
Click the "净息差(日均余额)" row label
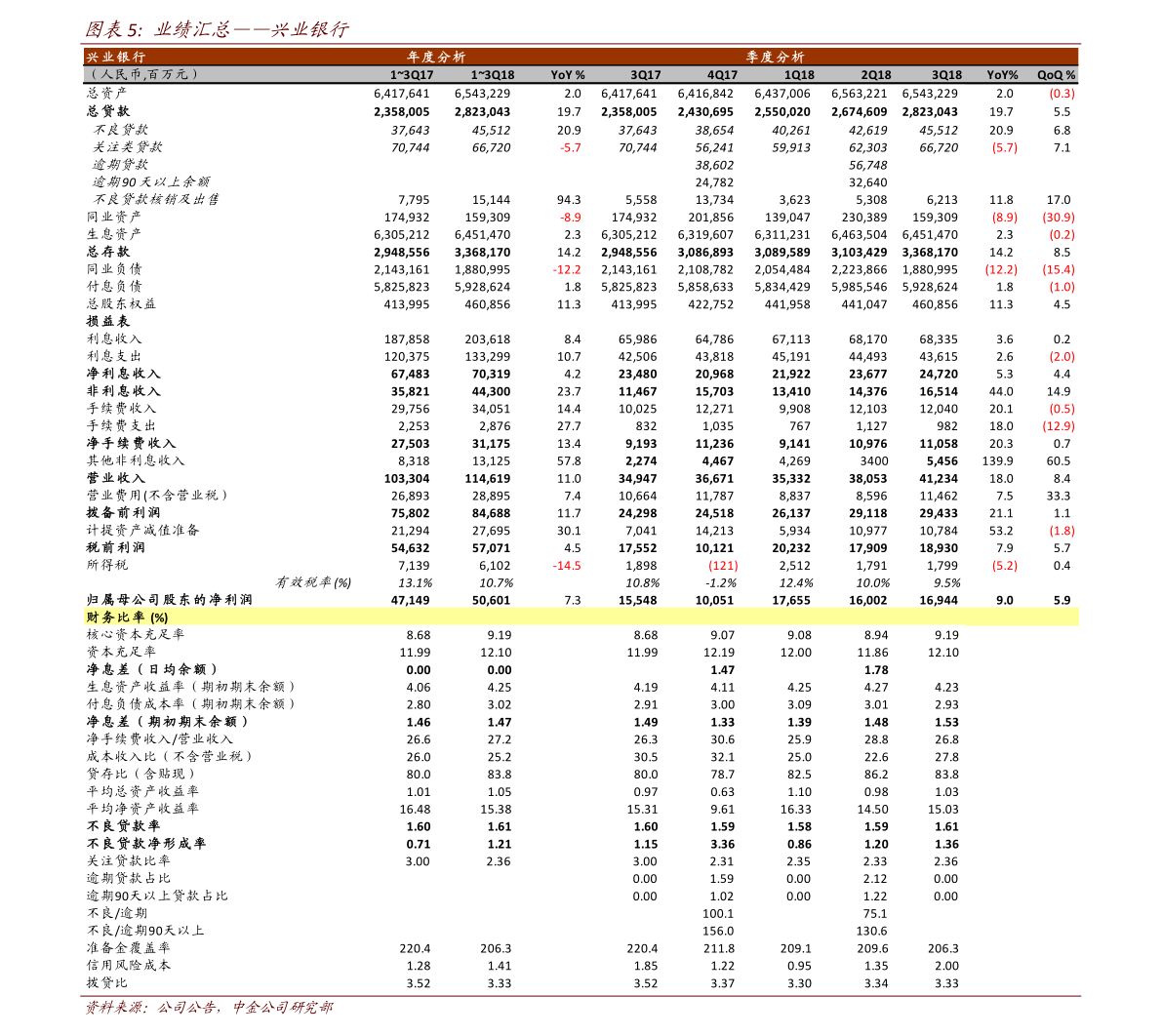pyautogui.click(x=151, y=668)
